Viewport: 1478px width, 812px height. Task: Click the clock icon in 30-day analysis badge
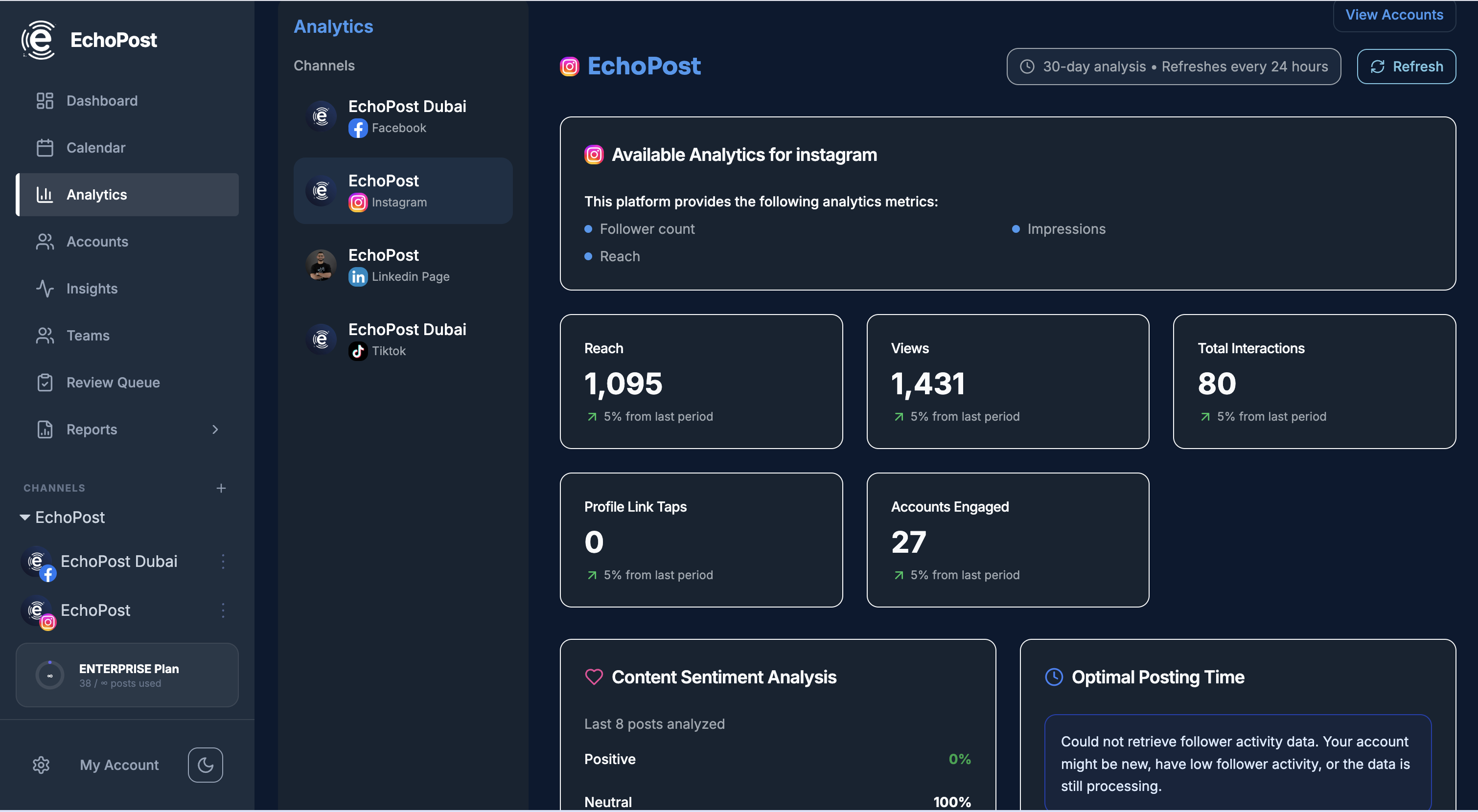coord(1027,67)
